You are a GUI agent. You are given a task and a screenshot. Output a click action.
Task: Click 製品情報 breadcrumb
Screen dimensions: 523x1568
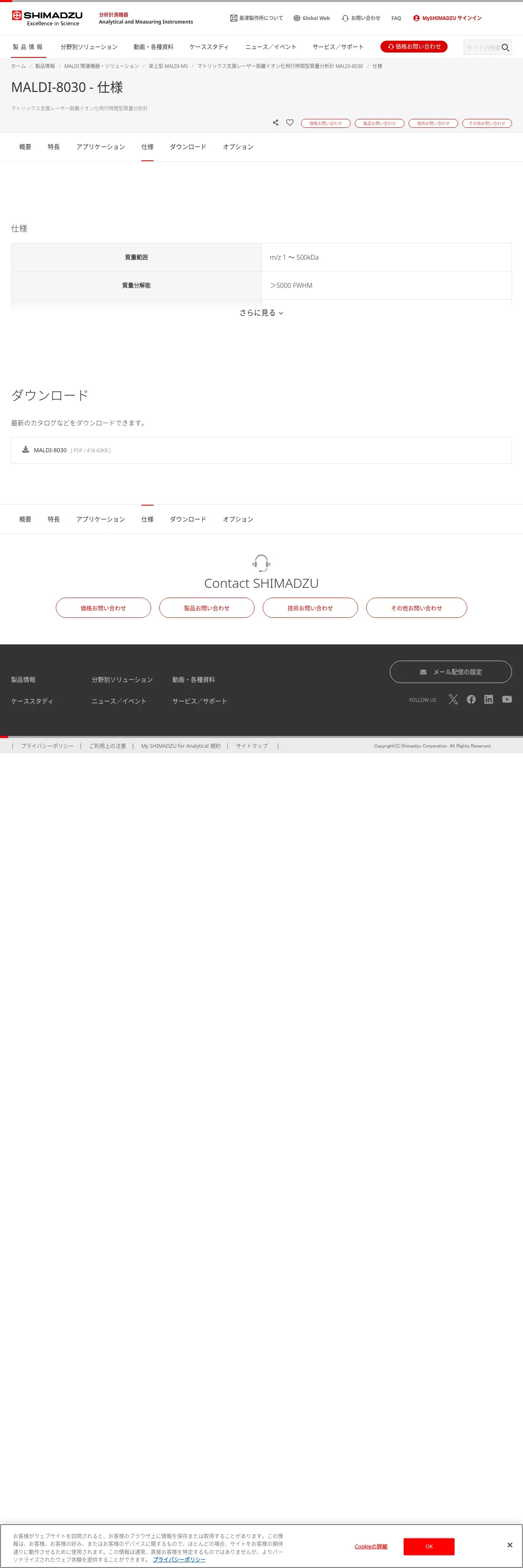[45, 66]
